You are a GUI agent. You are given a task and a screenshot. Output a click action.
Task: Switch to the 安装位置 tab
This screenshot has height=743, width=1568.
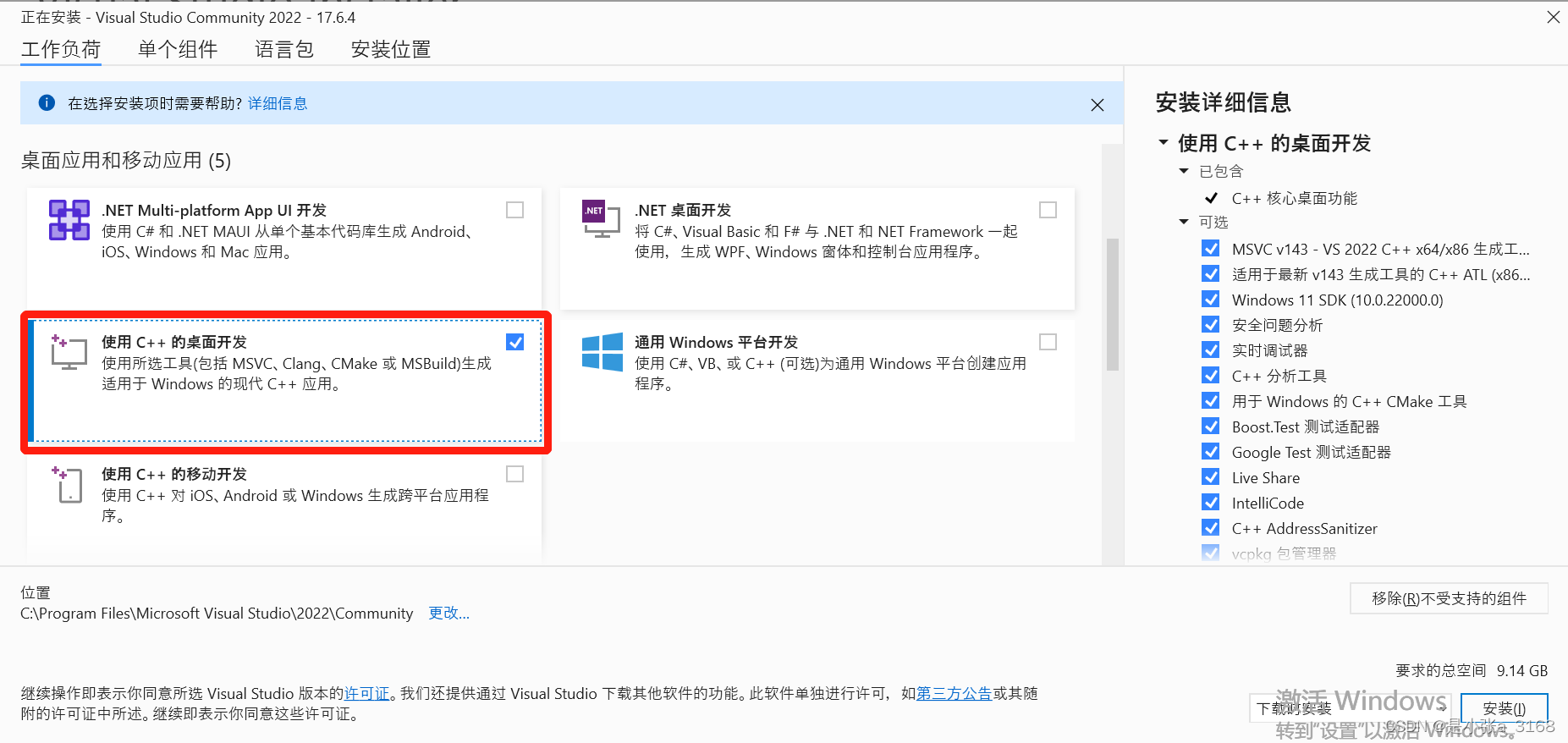click(x=391, y=49)
